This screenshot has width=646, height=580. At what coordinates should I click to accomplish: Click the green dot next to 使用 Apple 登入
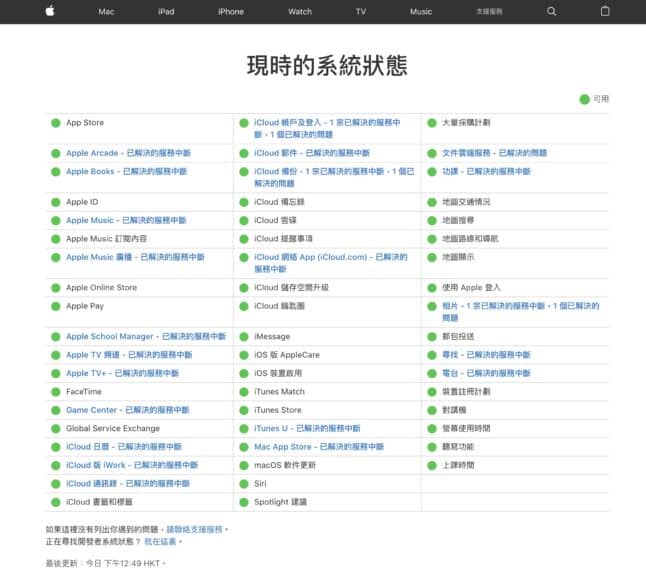[432, 288]
